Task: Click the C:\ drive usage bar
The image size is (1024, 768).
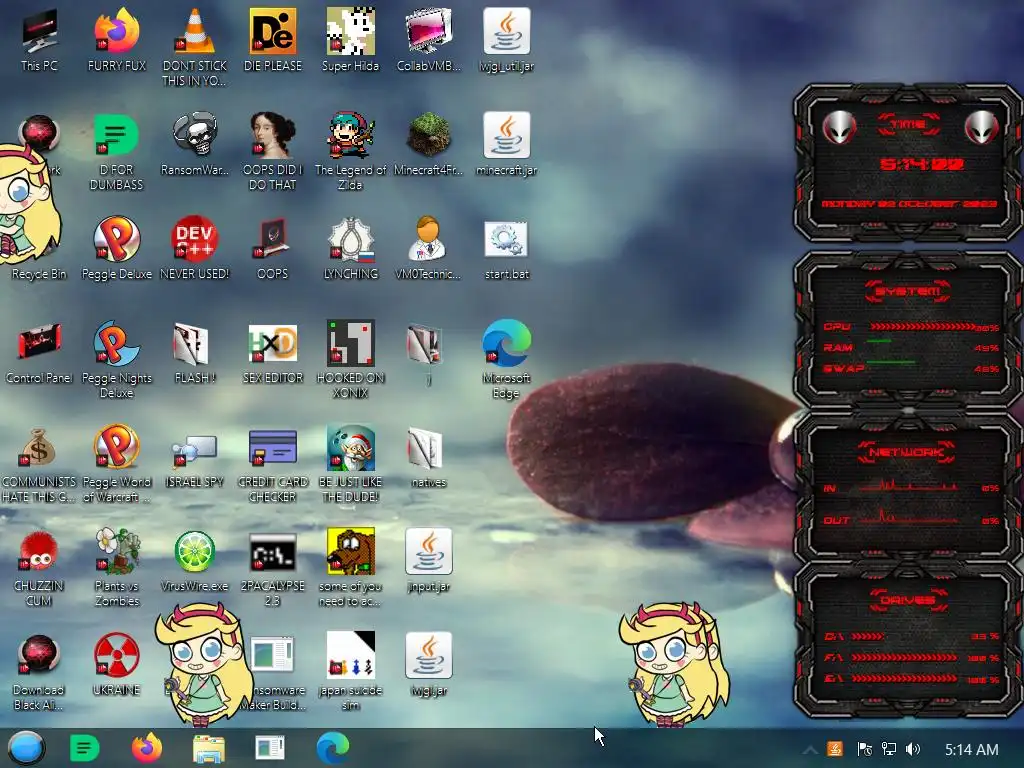Action: coord(869,635)
